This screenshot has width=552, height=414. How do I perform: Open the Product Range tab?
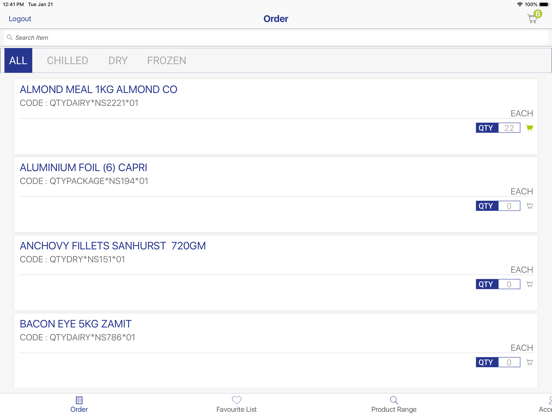tap(394, 404)
